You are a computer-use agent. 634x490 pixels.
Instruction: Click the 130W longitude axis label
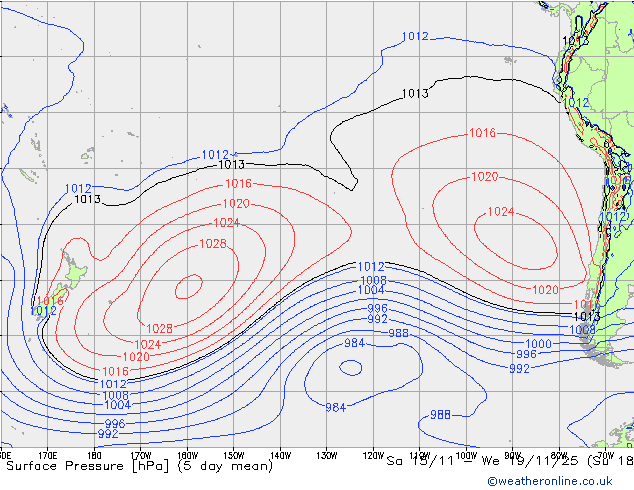pos(327,456)
